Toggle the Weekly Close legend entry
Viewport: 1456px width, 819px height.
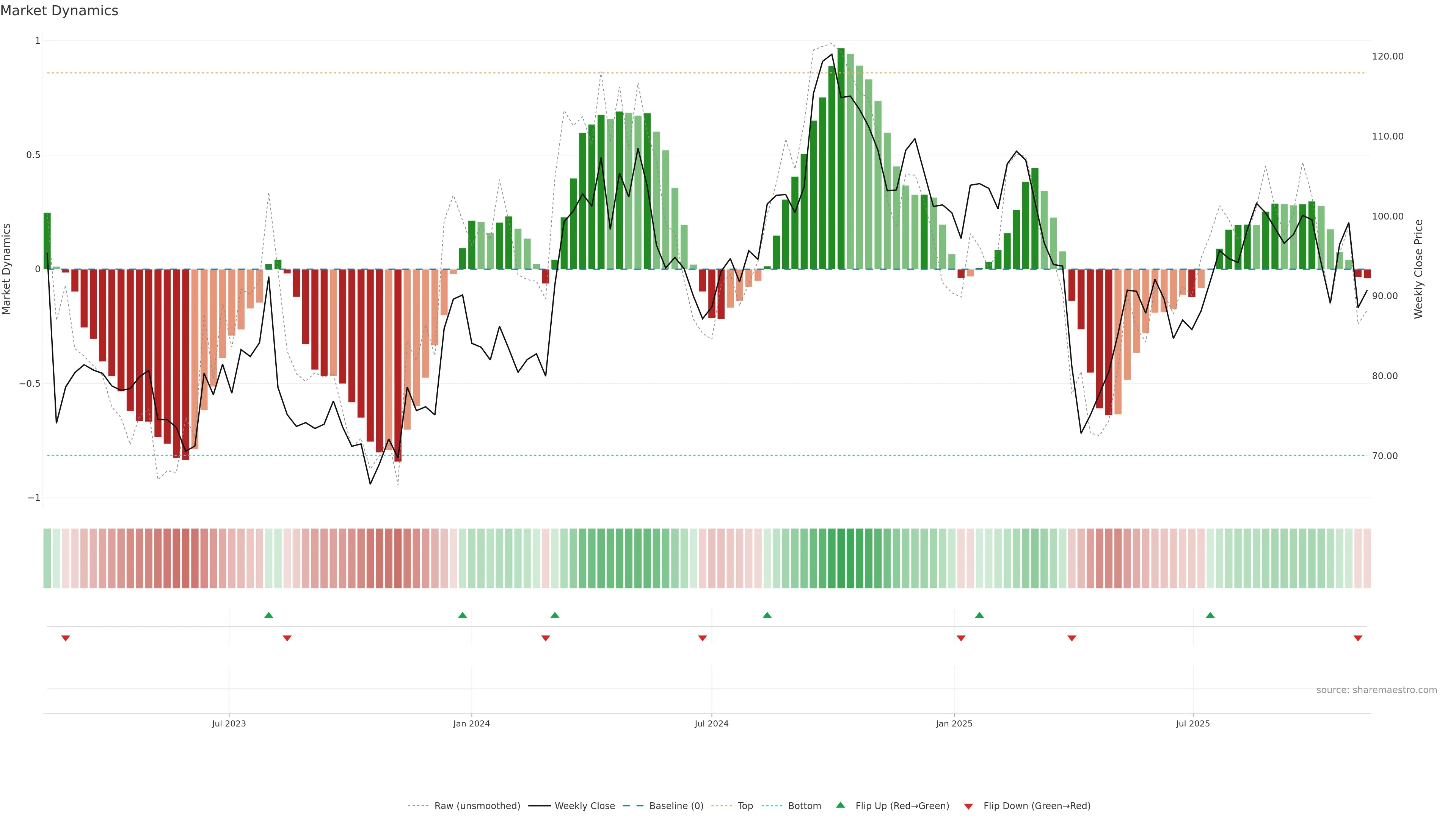coord(584,806)
